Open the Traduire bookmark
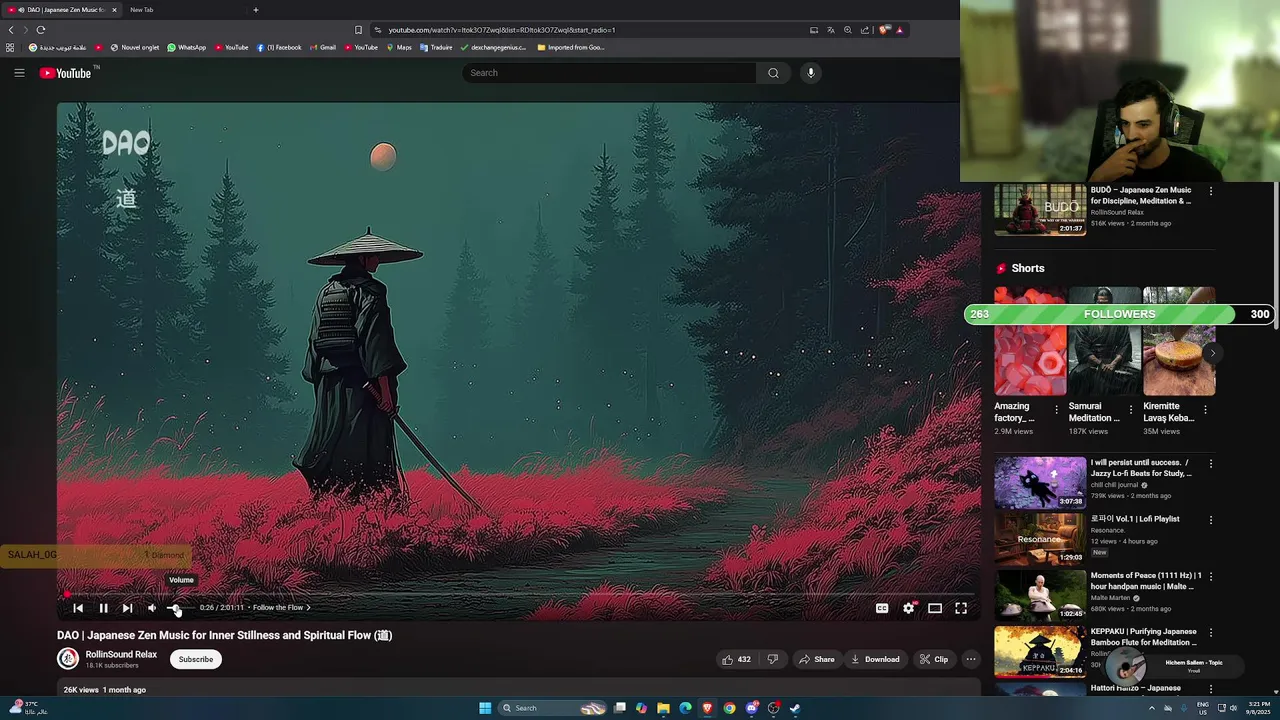Image resolution: width=1280 pixels, height=720 pixels. pos(436,47)
